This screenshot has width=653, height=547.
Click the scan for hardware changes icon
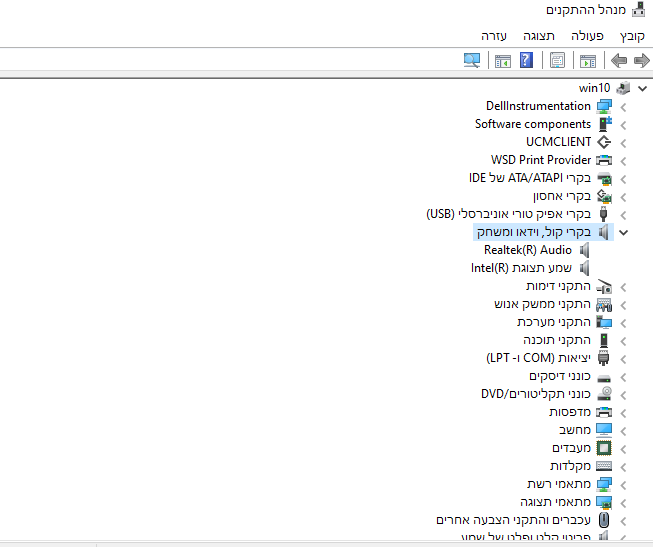[x=472, y=60]
